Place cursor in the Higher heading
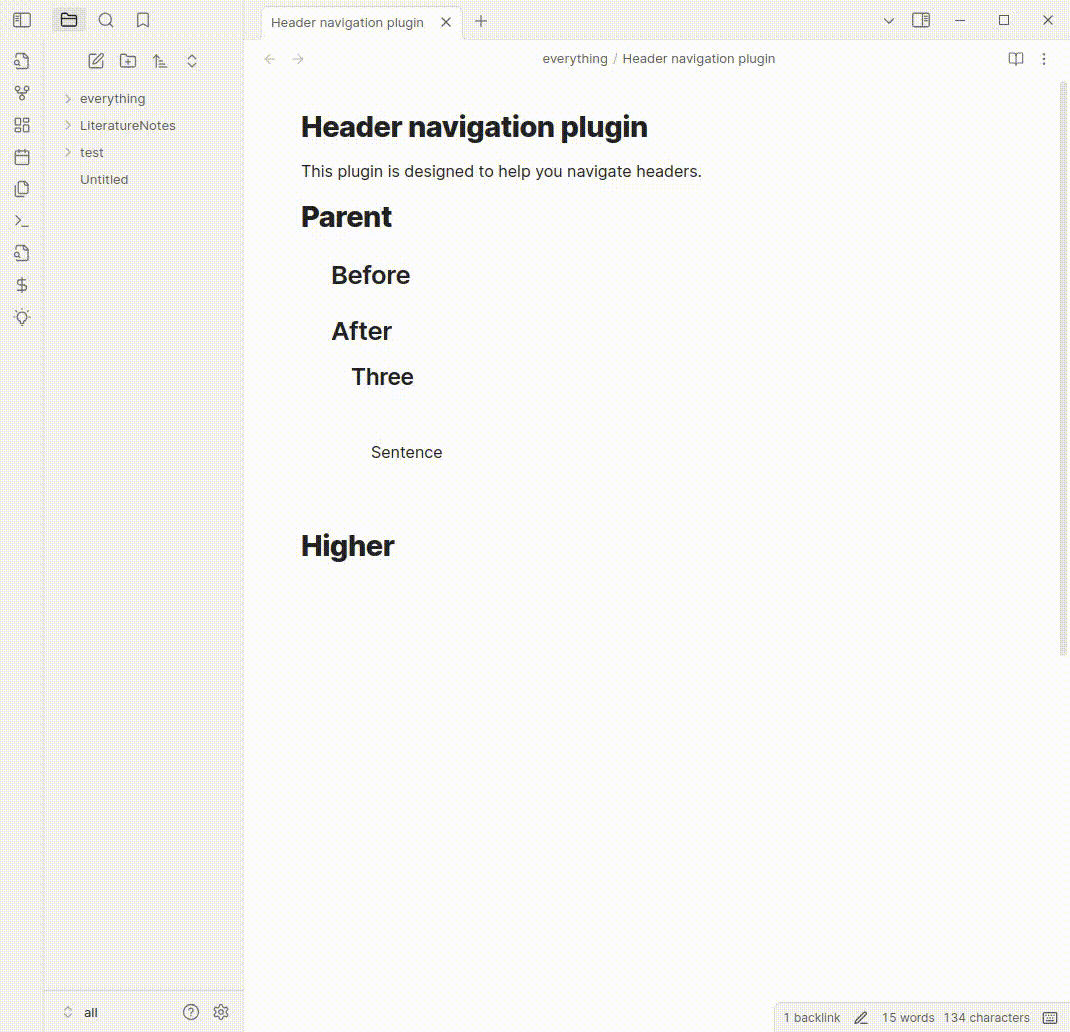Viewport: 1070px width, 1032px height. point(347,546)
